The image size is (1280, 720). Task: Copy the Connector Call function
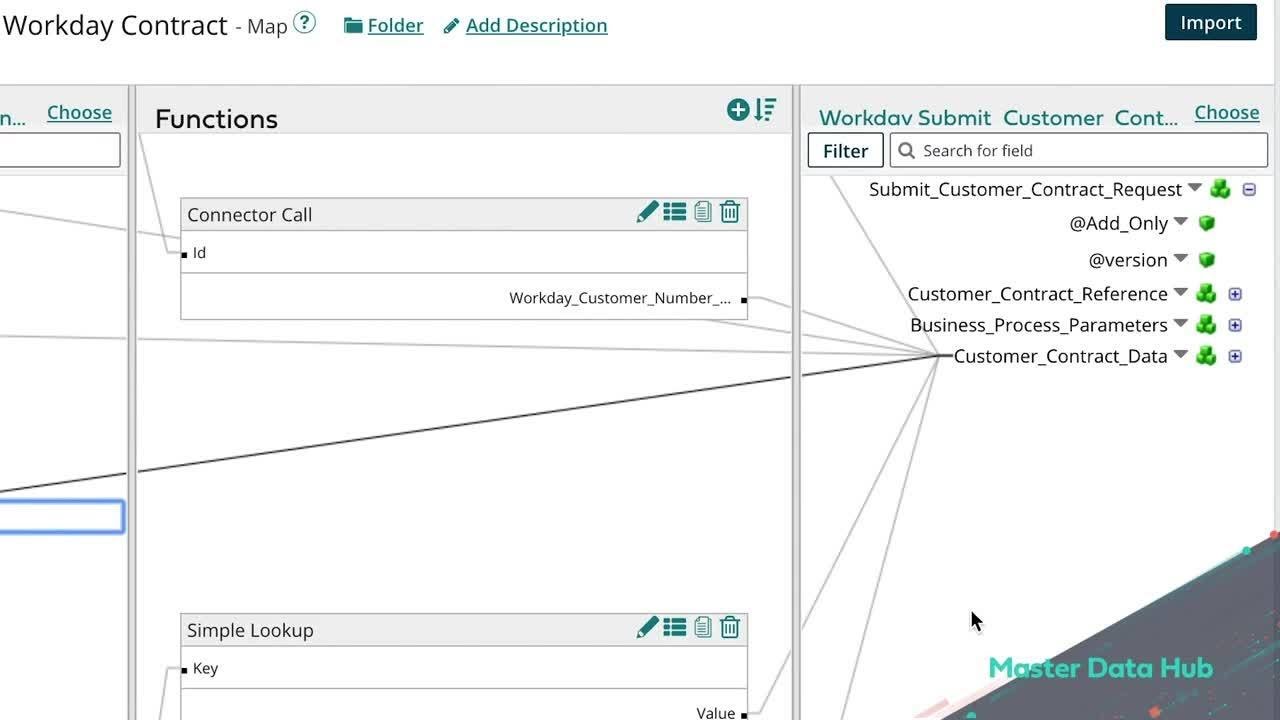tap(703, 212)
